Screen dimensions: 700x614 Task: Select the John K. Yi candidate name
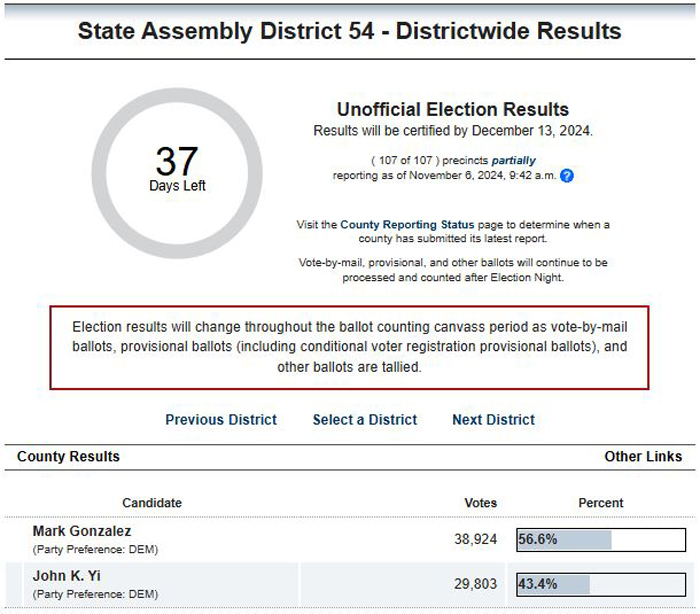coord(67,576)
